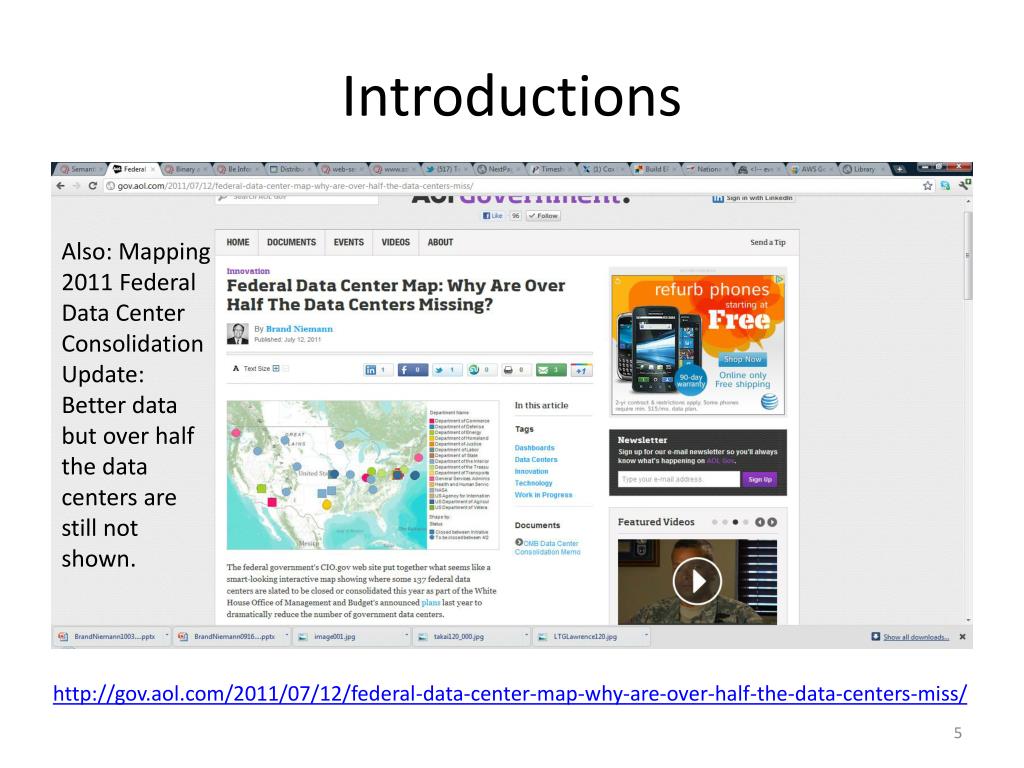Bookmark the page with the star icon

pos(927,186)
